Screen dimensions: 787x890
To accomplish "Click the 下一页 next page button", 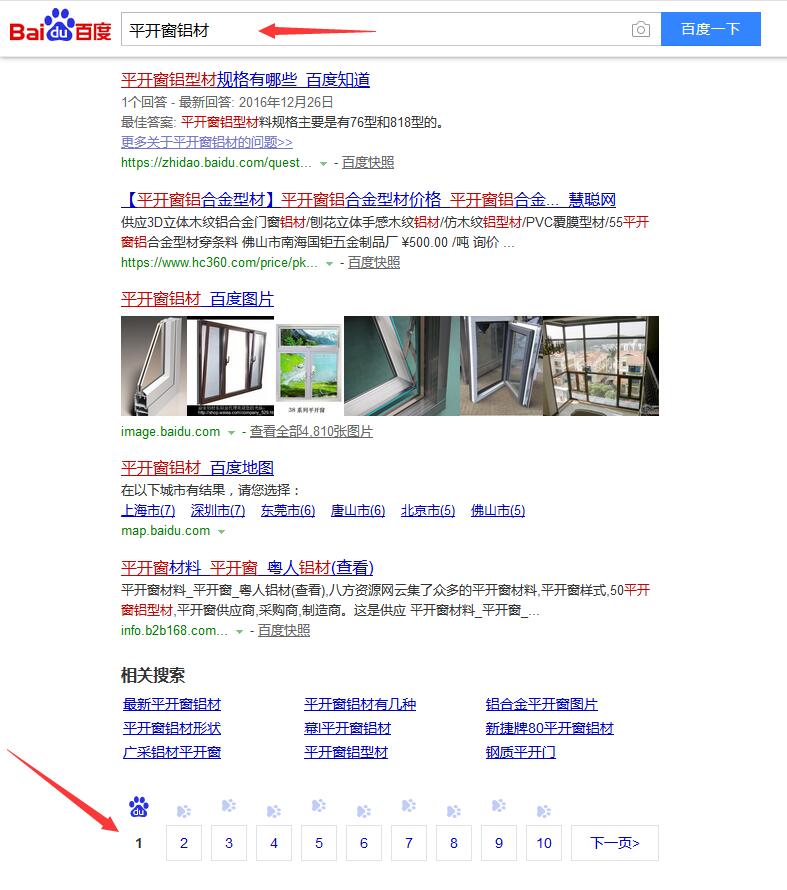I will [615, 843].
